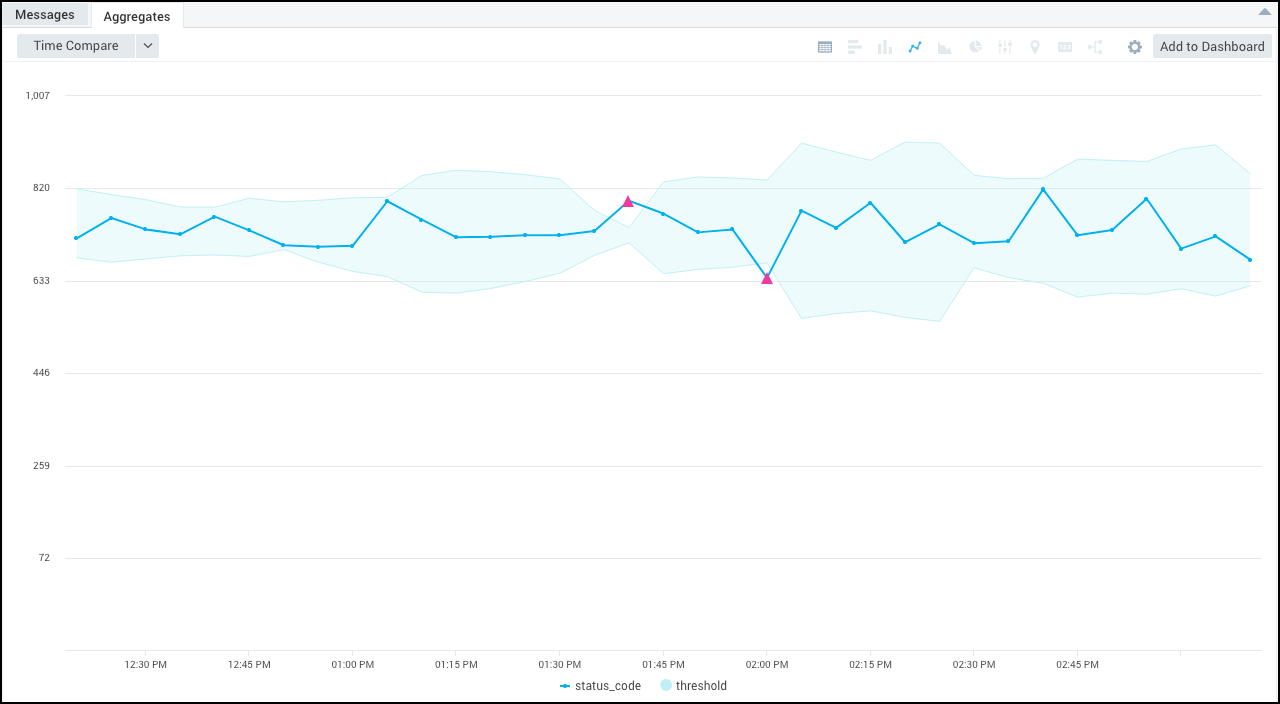Toggle threshold series in legend
Viewport: 1280px width, 704px height.
pyautogui.click(x=693, y=686)
